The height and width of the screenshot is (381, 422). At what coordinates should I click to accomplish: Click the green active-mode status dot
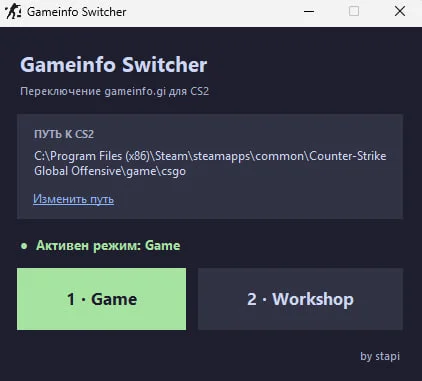point(24,246)
